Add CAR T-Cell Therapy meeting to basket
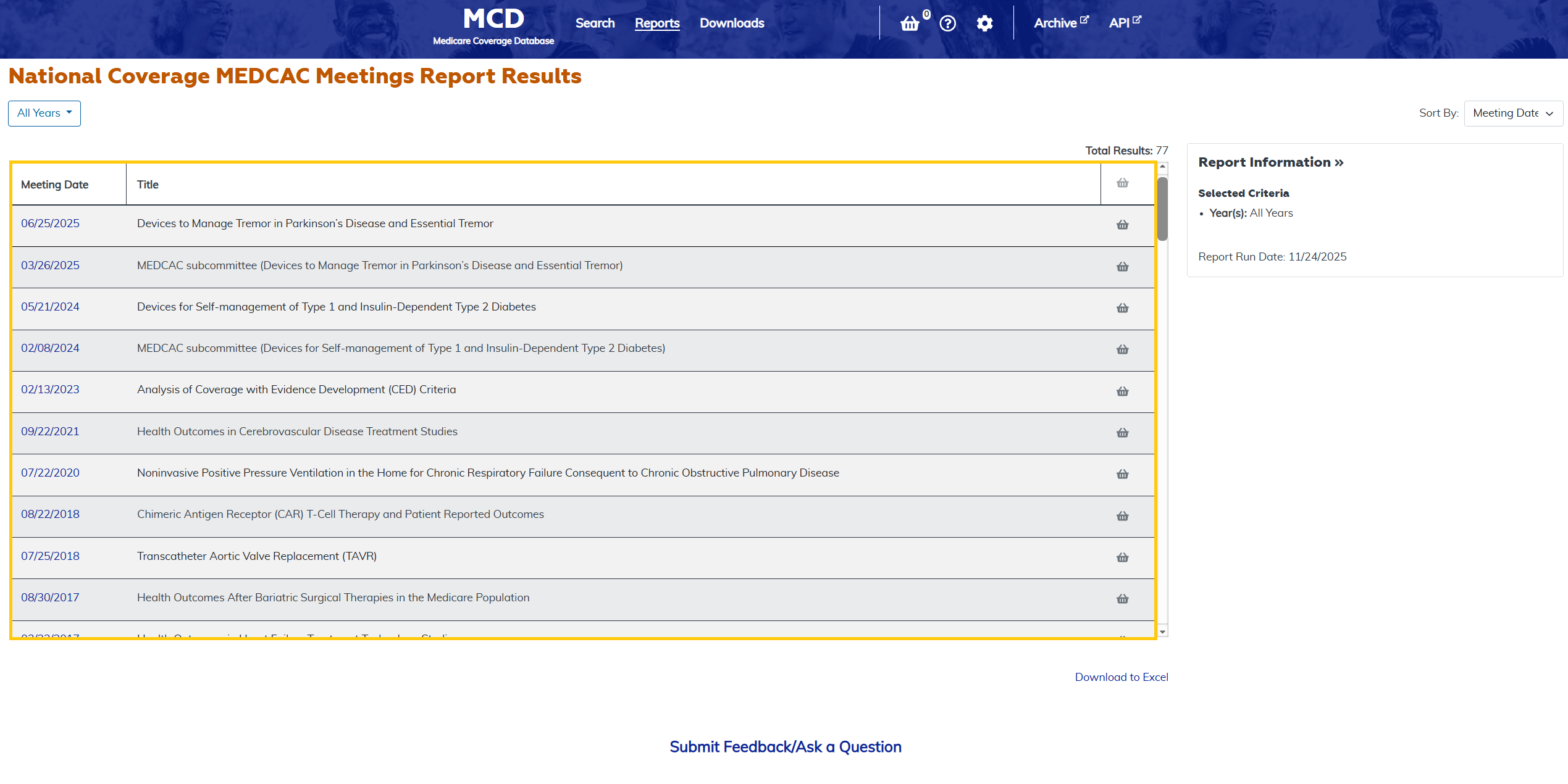 pyautogui.click(x=1122, y=516)
